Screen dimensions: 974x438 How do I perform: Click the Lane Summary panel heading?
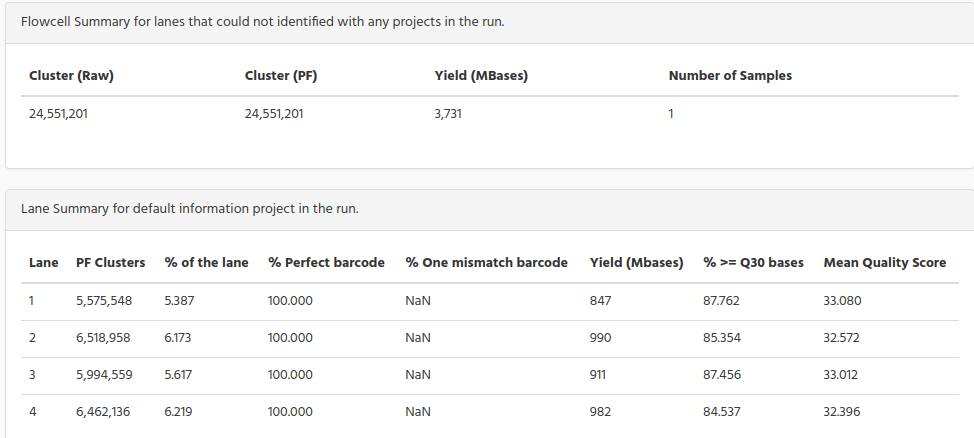tap(189, 209)
